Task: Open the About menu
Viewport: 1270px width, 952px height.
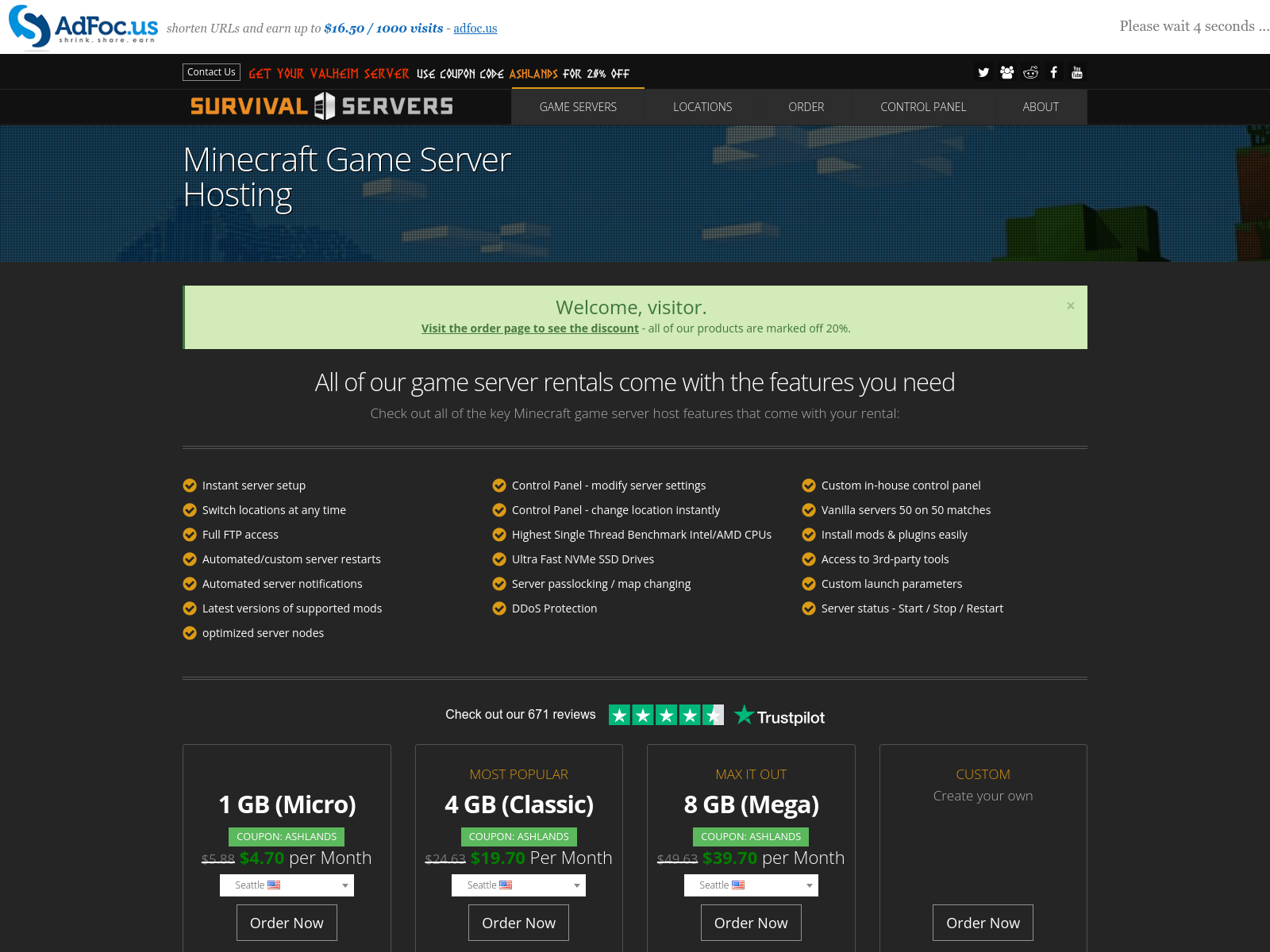Action: click(1041, 107)
